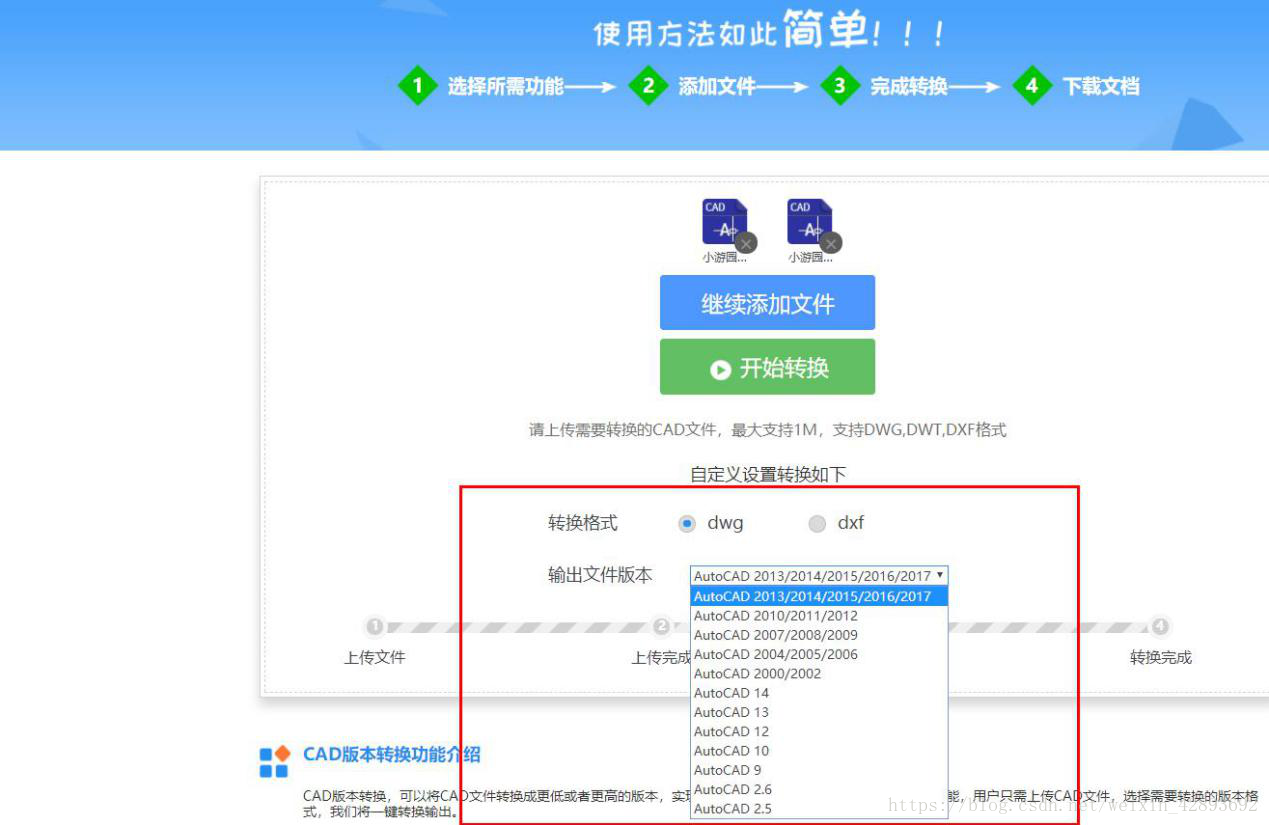Image resolution: width=1269 pixels, height=825 pixels.
Task: Choose AutoCAD 14 option
Action: coord(819,693)
